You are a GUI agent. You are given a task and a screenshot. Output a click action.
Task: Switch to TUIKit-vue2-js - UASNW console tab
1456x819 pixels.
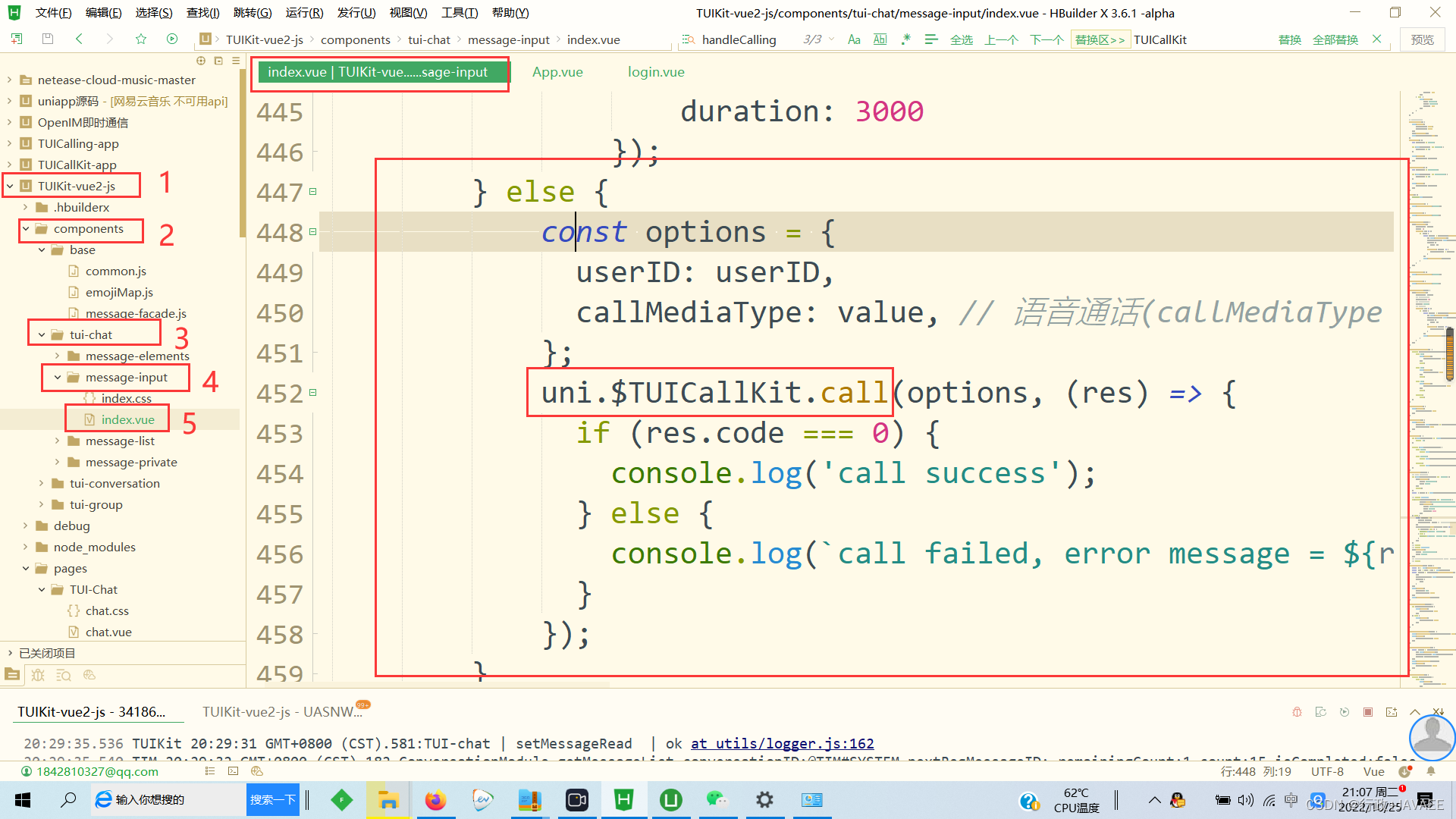282,711
